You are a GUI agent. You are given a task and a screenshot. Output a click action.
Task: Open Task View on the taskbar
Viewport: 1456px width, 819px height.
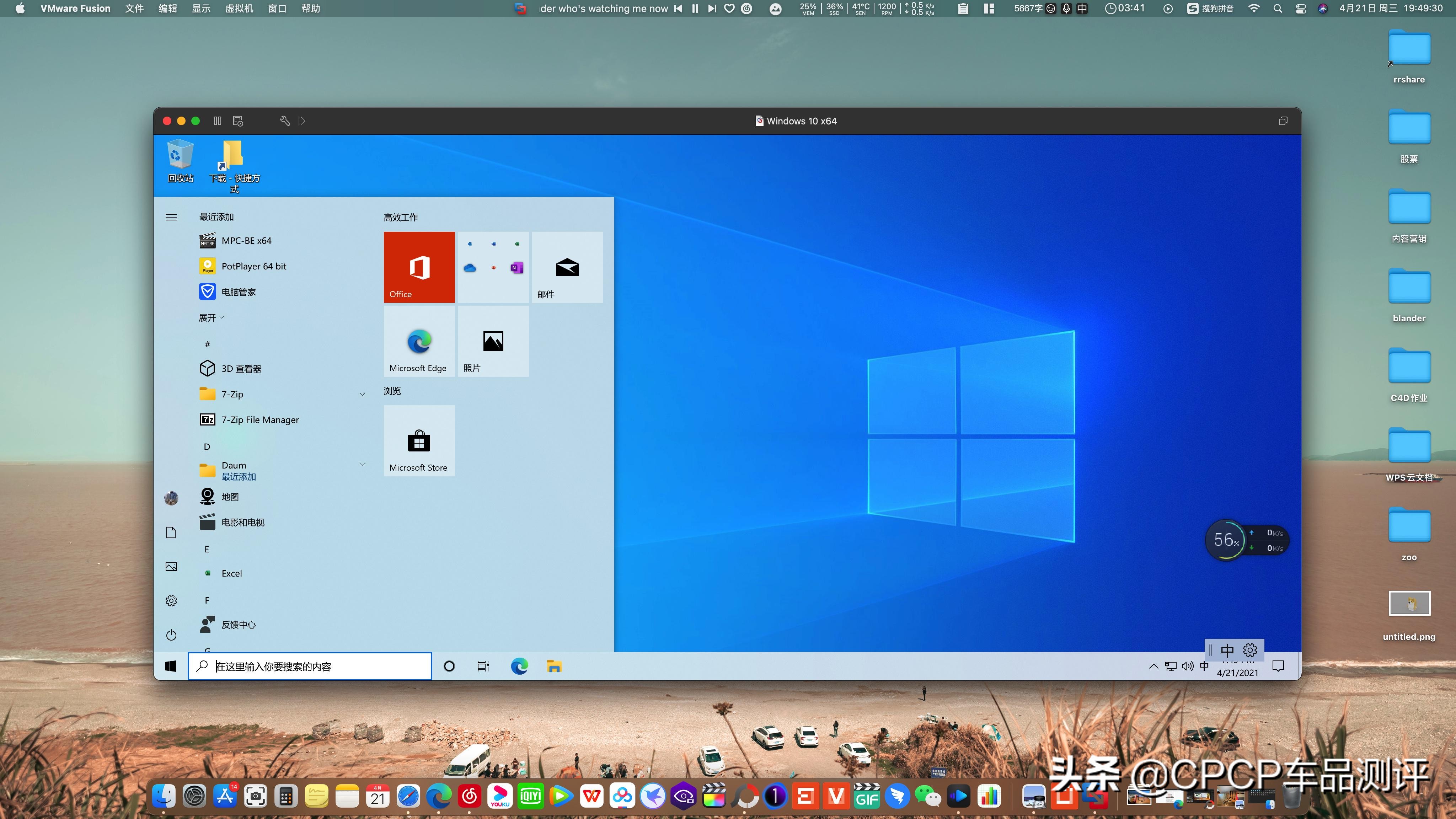pyautogui.click(x=483, y=667)
